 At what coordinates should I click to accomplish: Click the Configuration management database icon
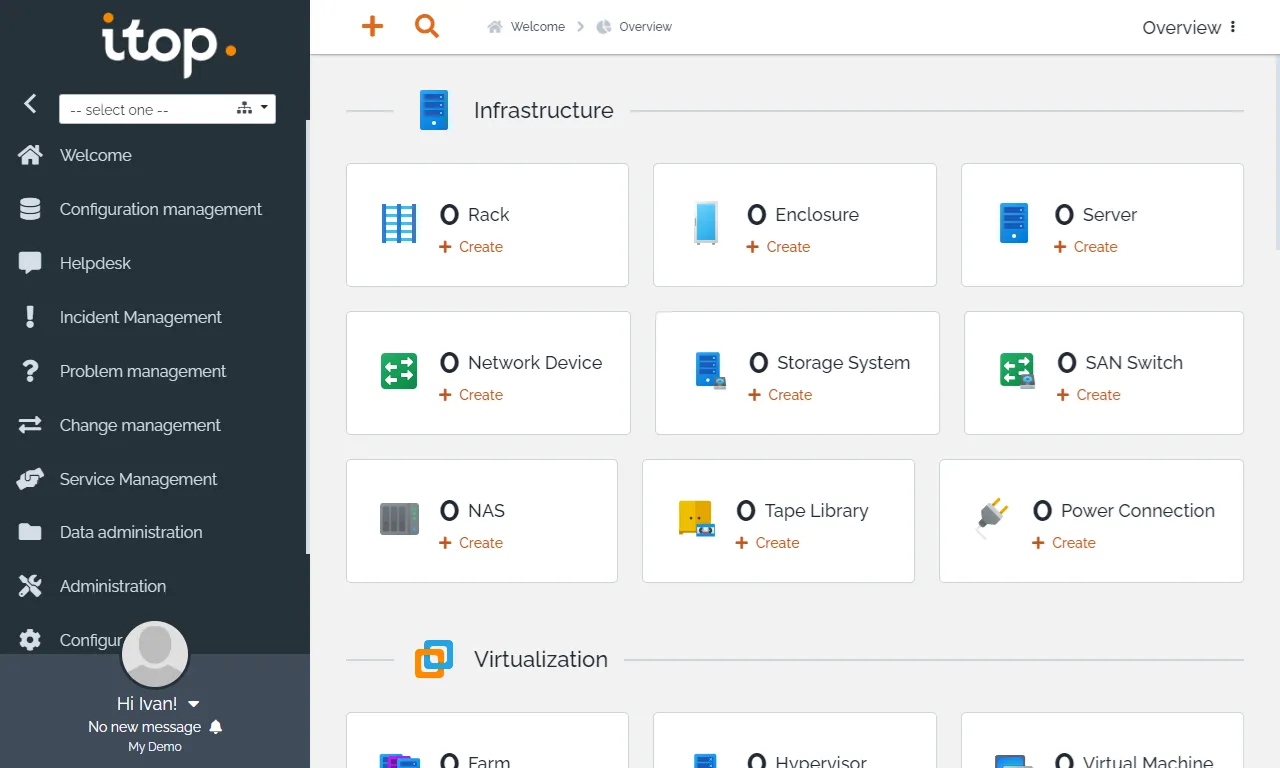point(30,209)
